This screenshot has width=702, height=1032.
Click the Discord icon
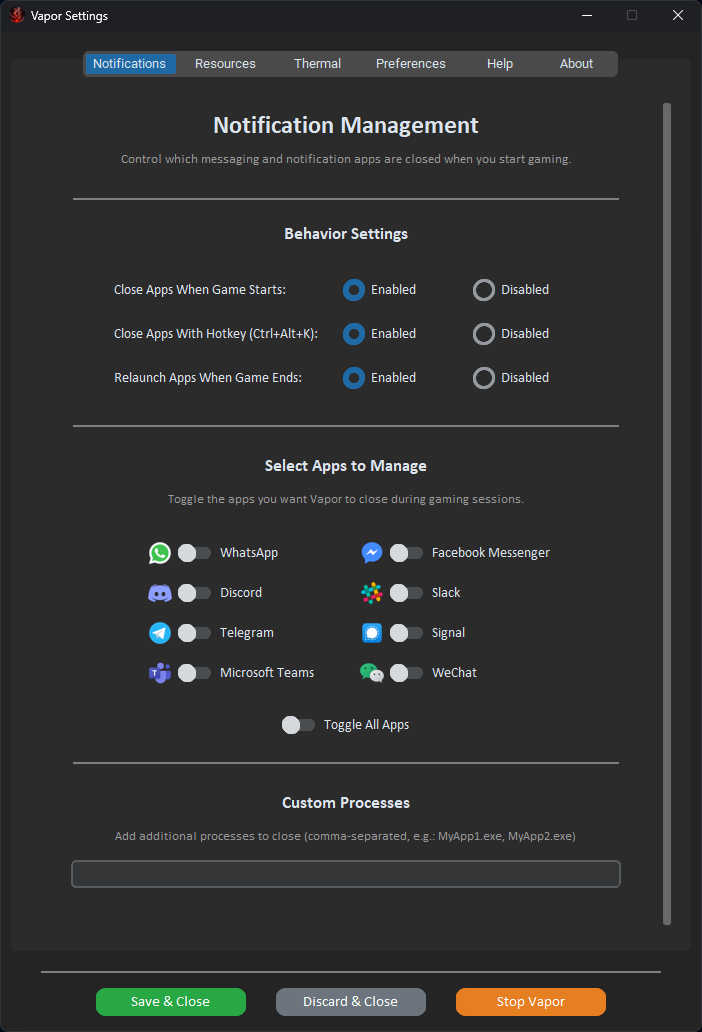point(159,592)
